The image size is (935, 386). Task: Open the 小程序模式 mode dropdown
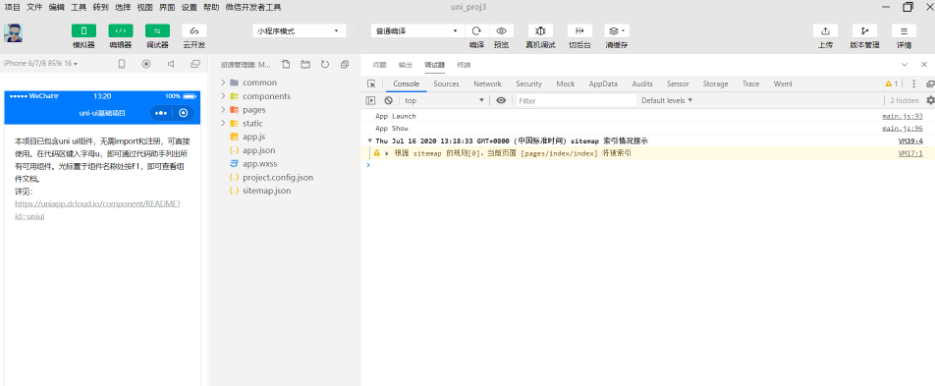(x=299, y=31)
